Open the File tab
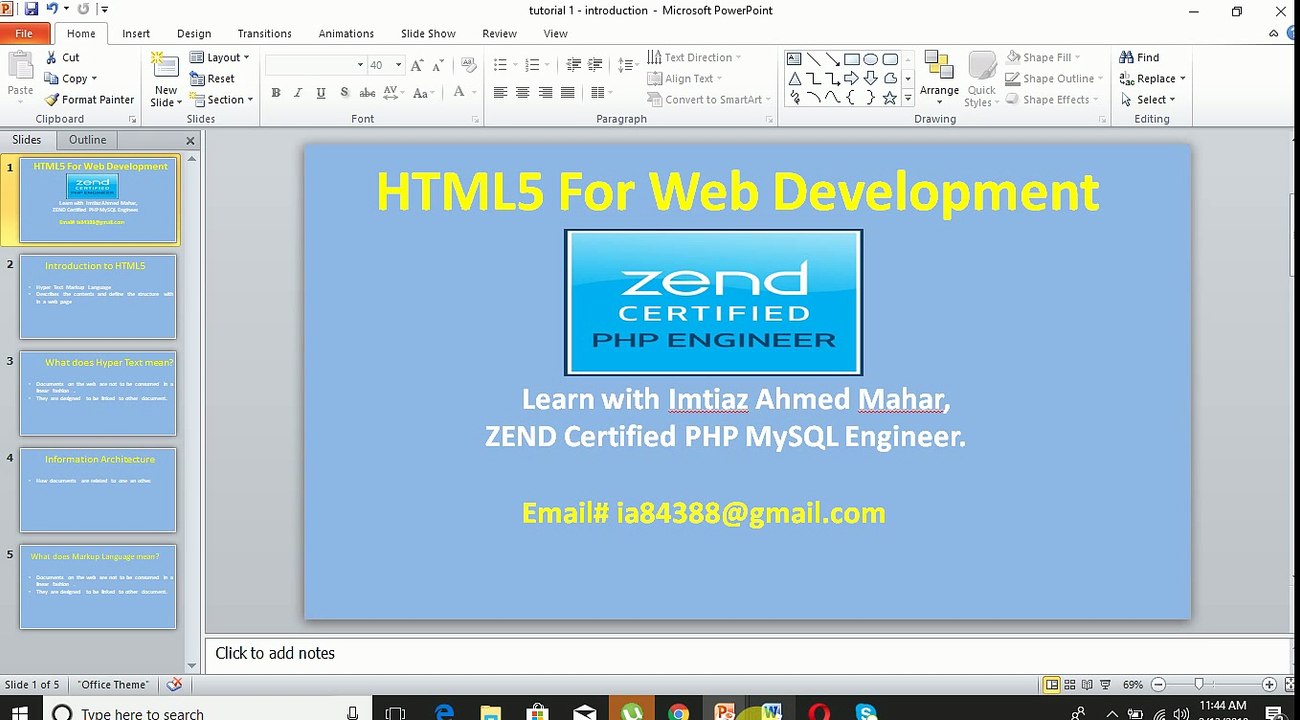The width and height of the screenshot is (1300, 720). (24, 33)
